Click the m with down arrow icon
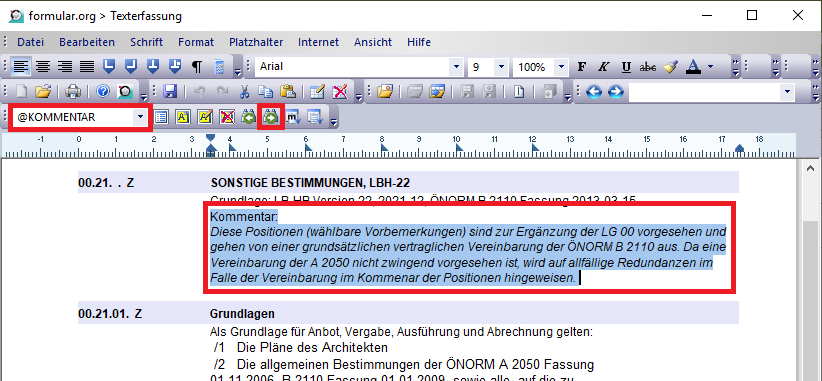The height and width of the screenshot is (381, 822). click(x=293, y=117)
